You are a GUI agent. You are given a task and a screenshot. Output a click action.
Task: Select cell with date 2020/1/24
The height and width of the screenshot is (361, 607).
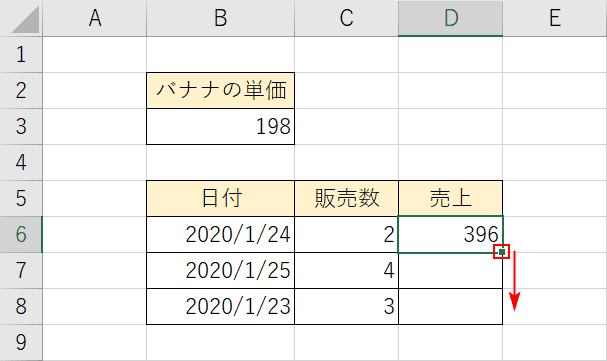[220, 234]
